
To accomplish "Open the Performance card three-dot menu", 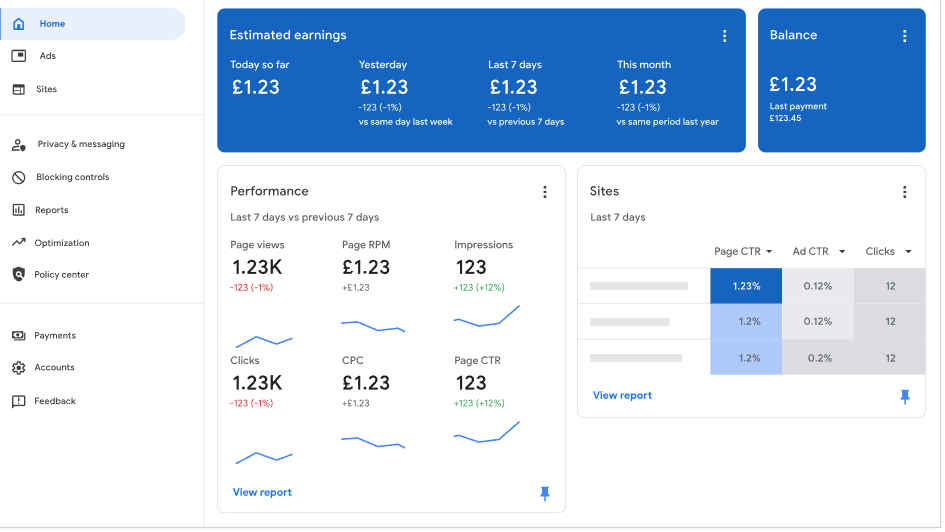I will 547,192.
